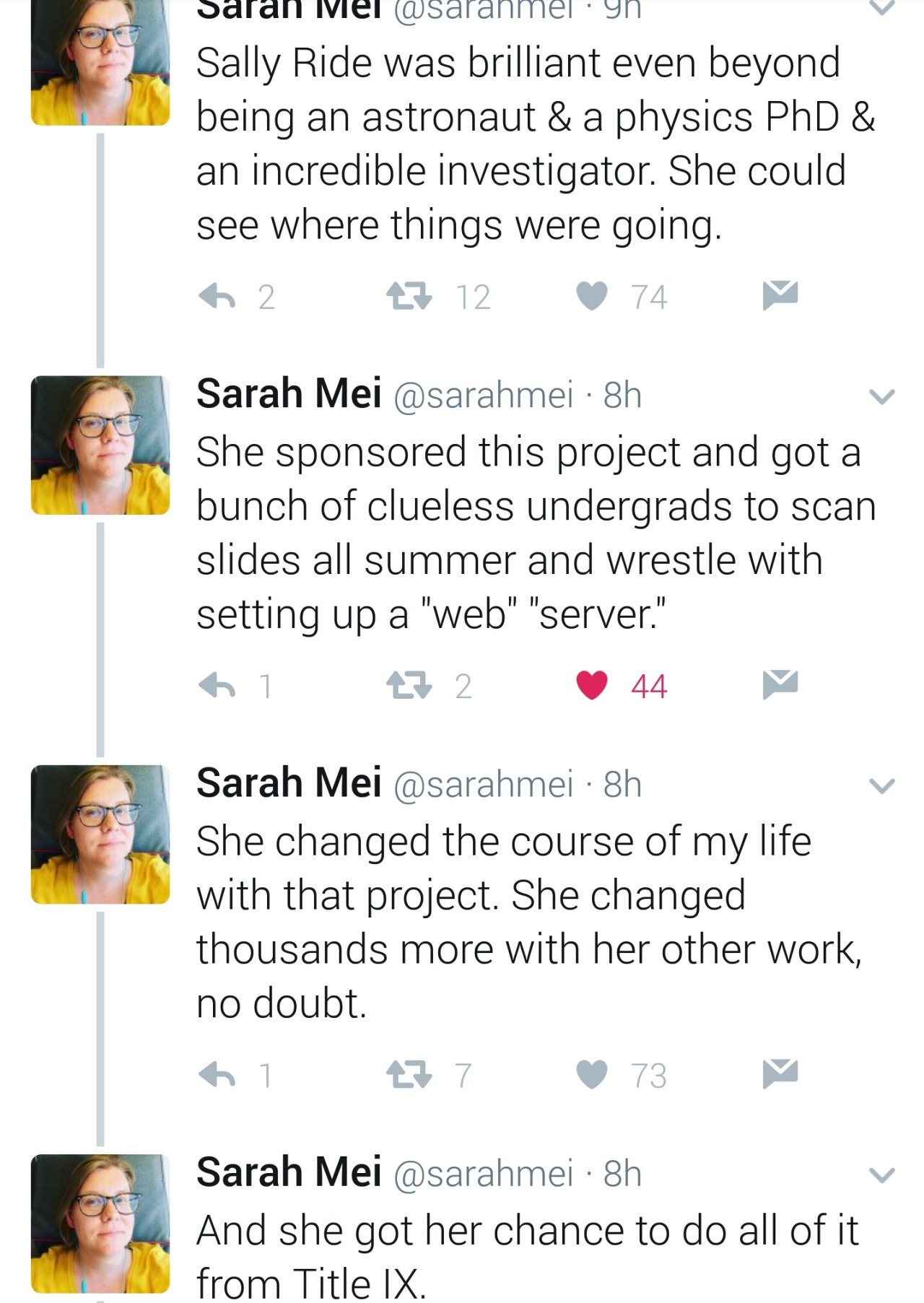
Task: Like the tweet with 74 likes
Action: click(x=592, y=296)
